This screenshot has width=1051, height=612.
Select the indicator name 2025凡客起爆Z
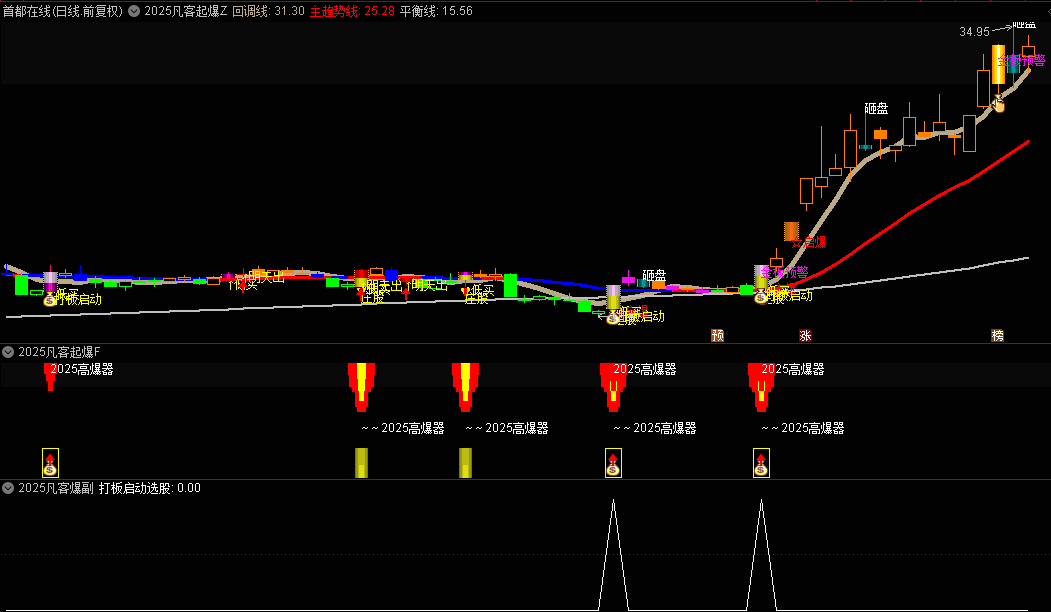tap(186, 11)
